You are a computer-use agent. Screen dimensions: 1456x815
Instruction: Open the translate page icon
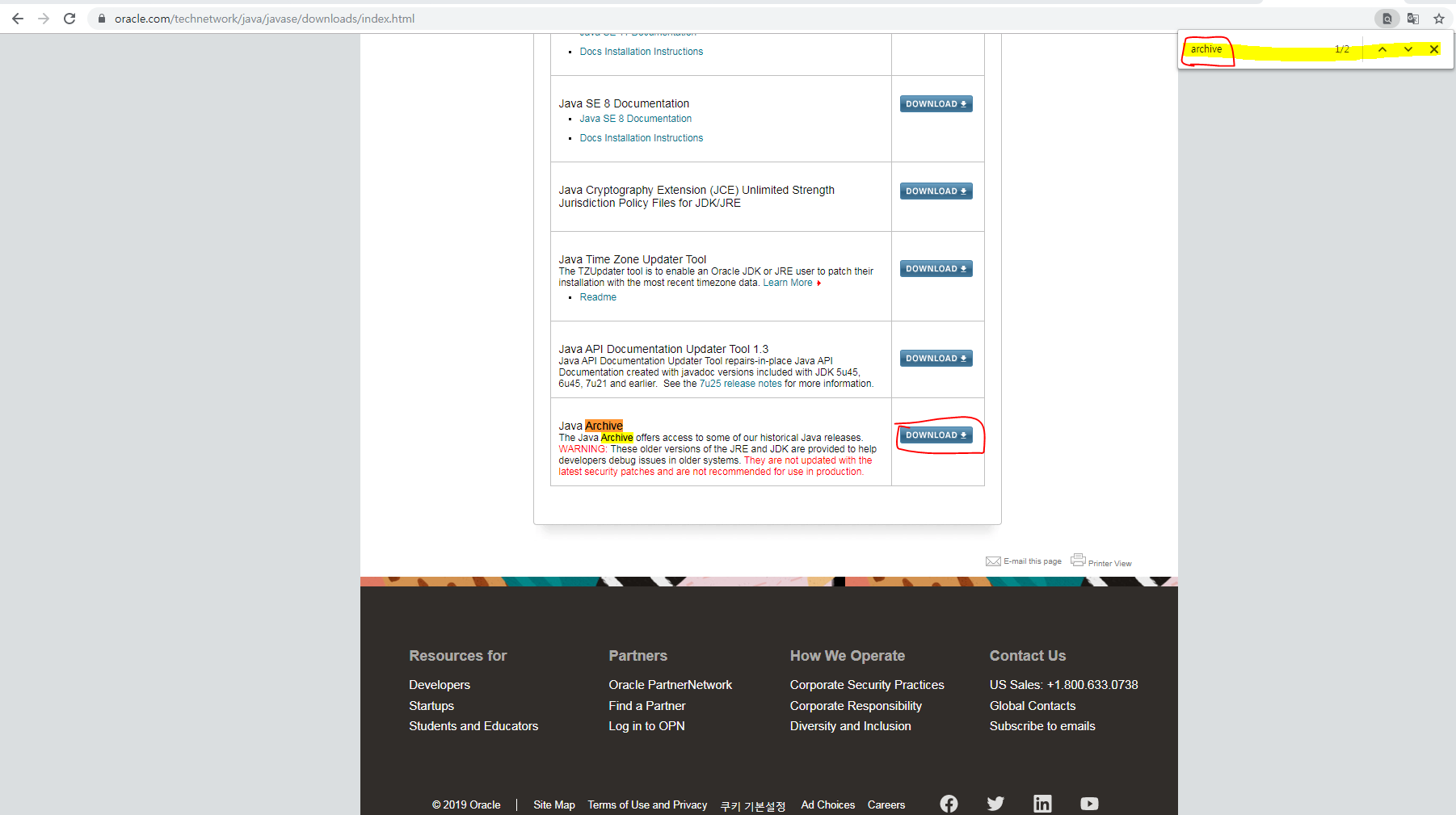click(1413, 19)
